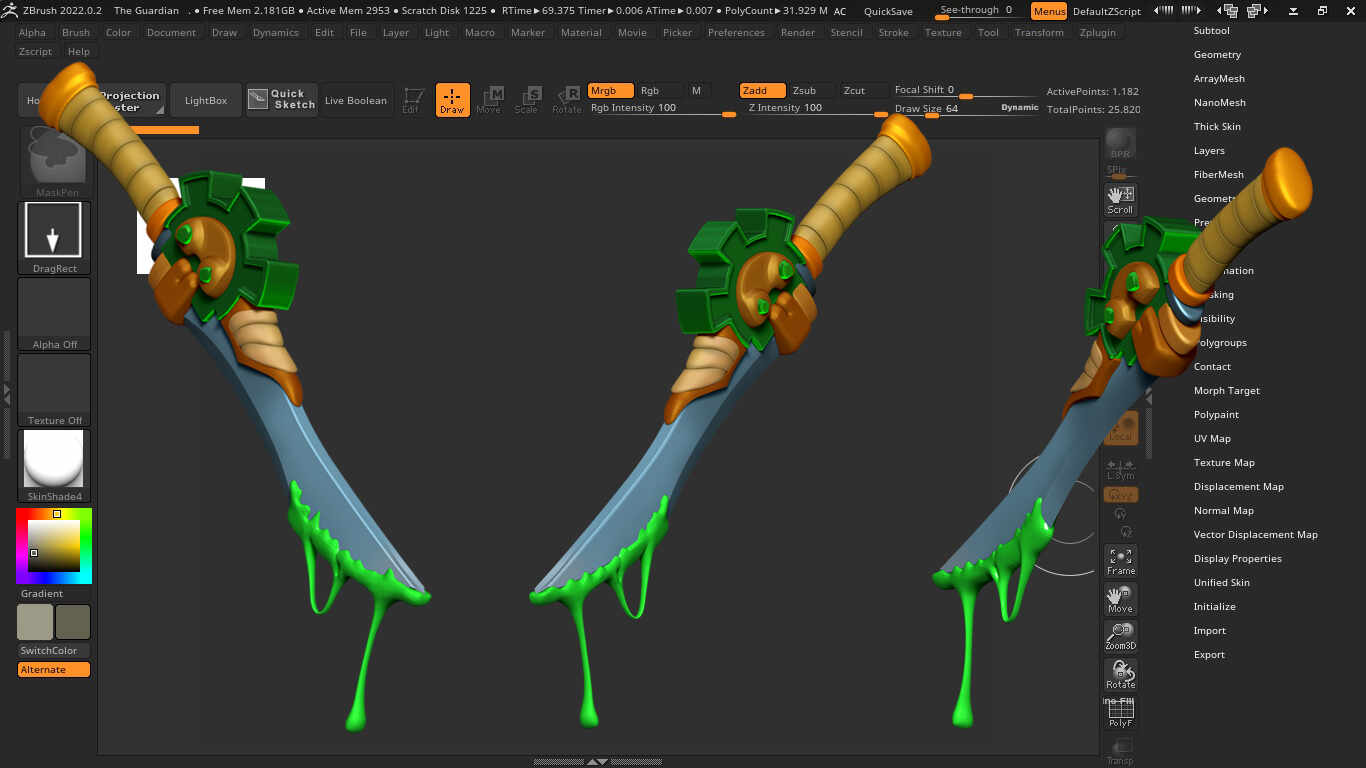The width and height of the screenshot is (1366, 768).
Task: Expand the NanoMesh section
Action: [1219, 103]
